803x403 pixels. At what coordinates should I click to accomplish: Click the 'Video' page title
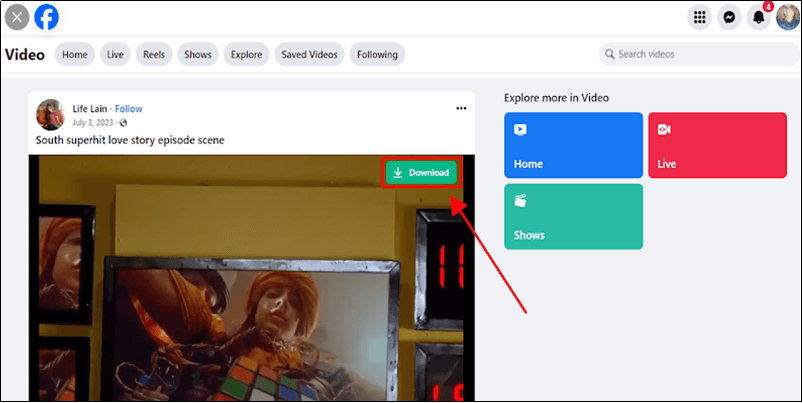25,54
